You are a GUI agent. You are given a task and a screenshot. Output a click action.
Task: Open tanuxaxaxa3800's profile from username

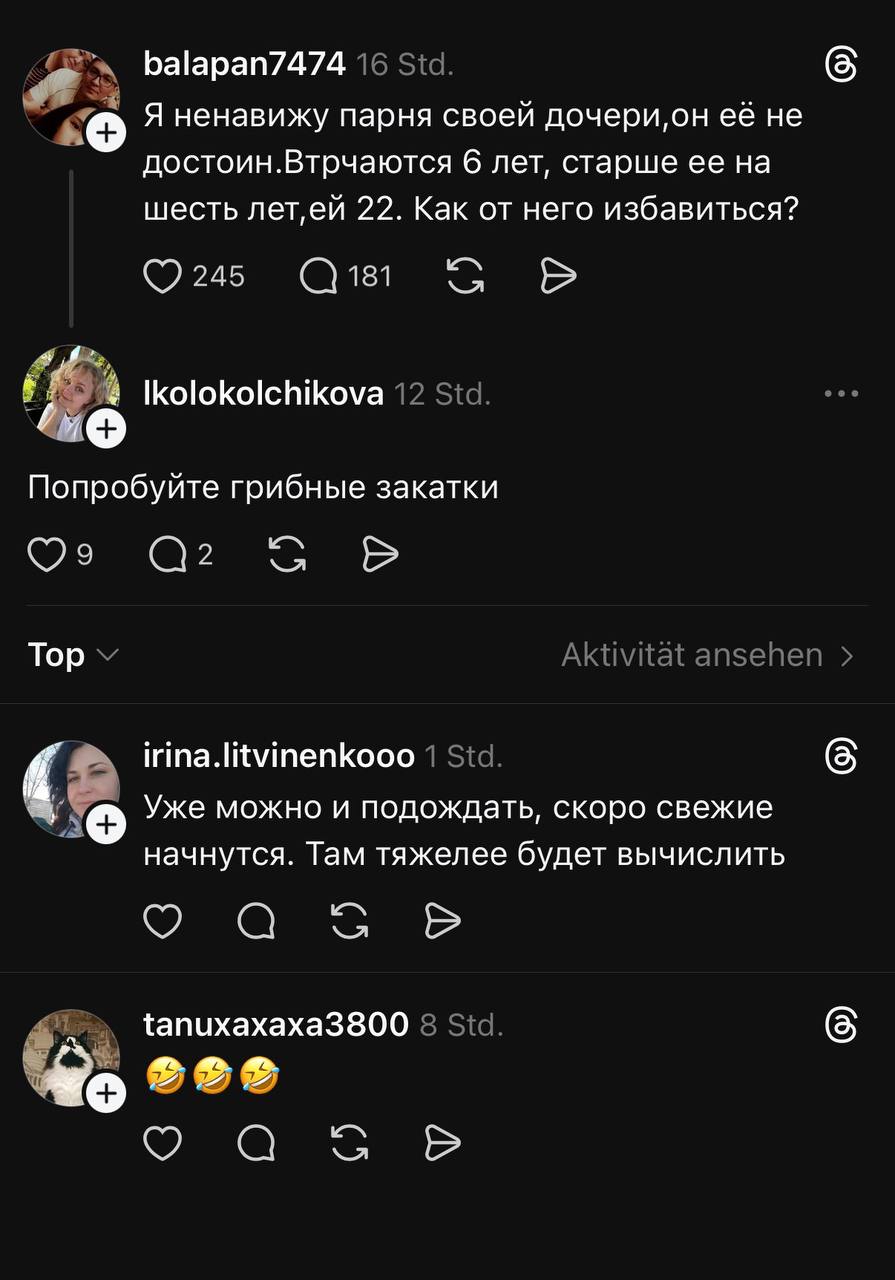point(276,1024)
